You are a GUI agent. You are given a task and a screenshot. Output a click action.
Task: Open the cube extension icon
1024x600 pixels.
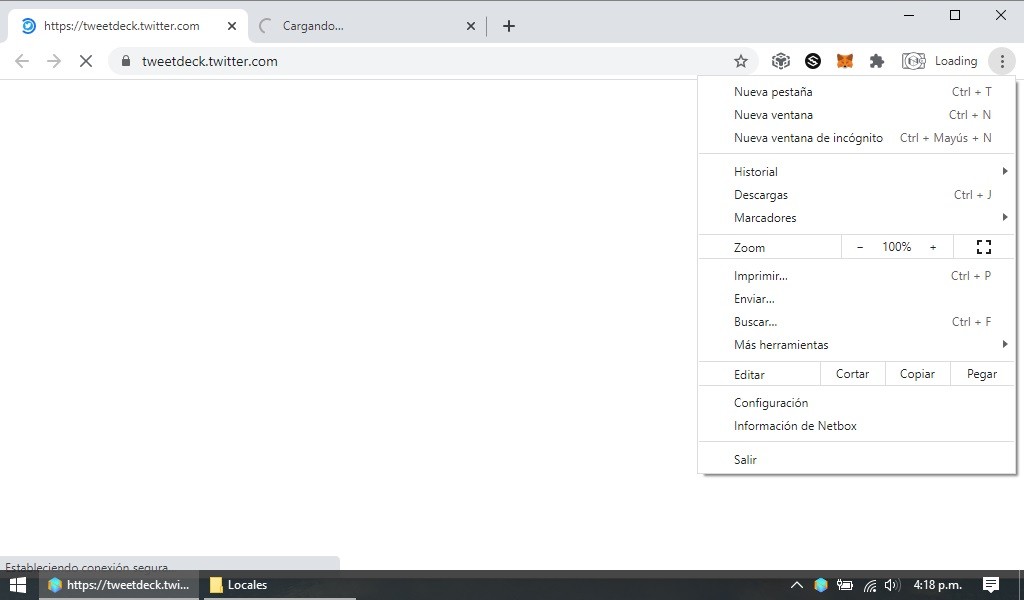point(780,61)
